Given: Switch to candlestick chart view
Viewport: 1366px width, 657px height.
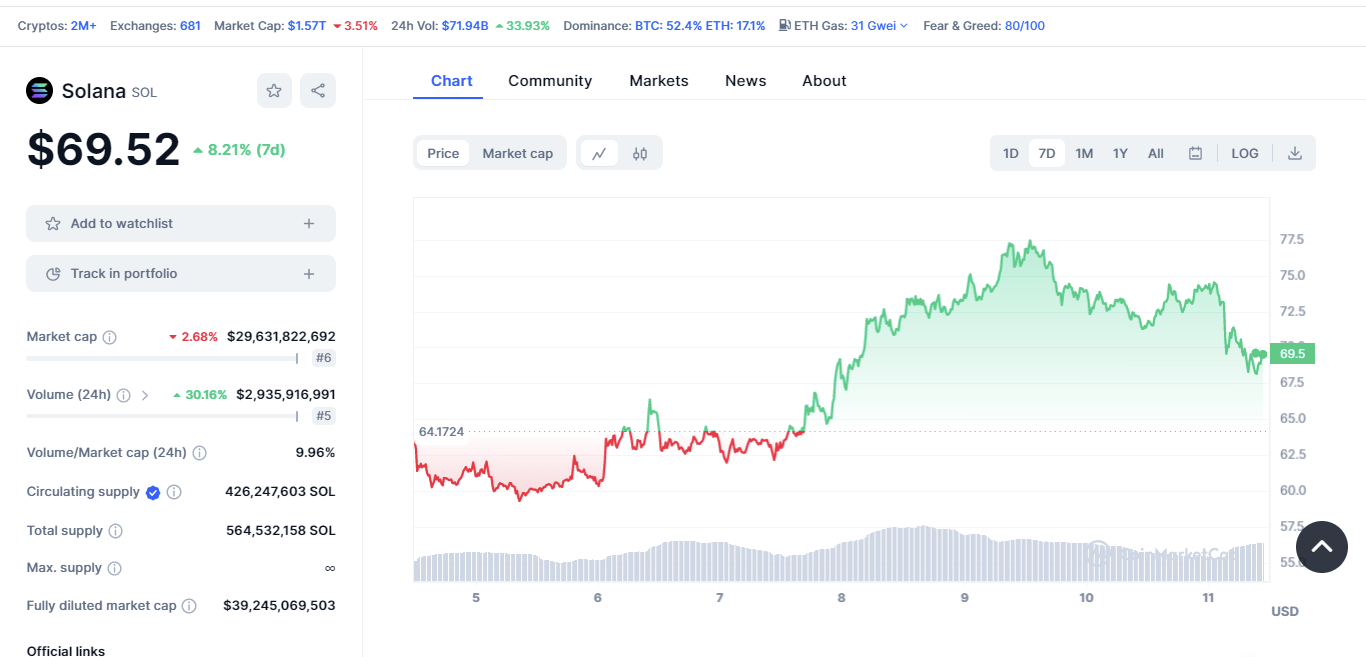Looking at the screenshot, I should (x=640, y=153).
